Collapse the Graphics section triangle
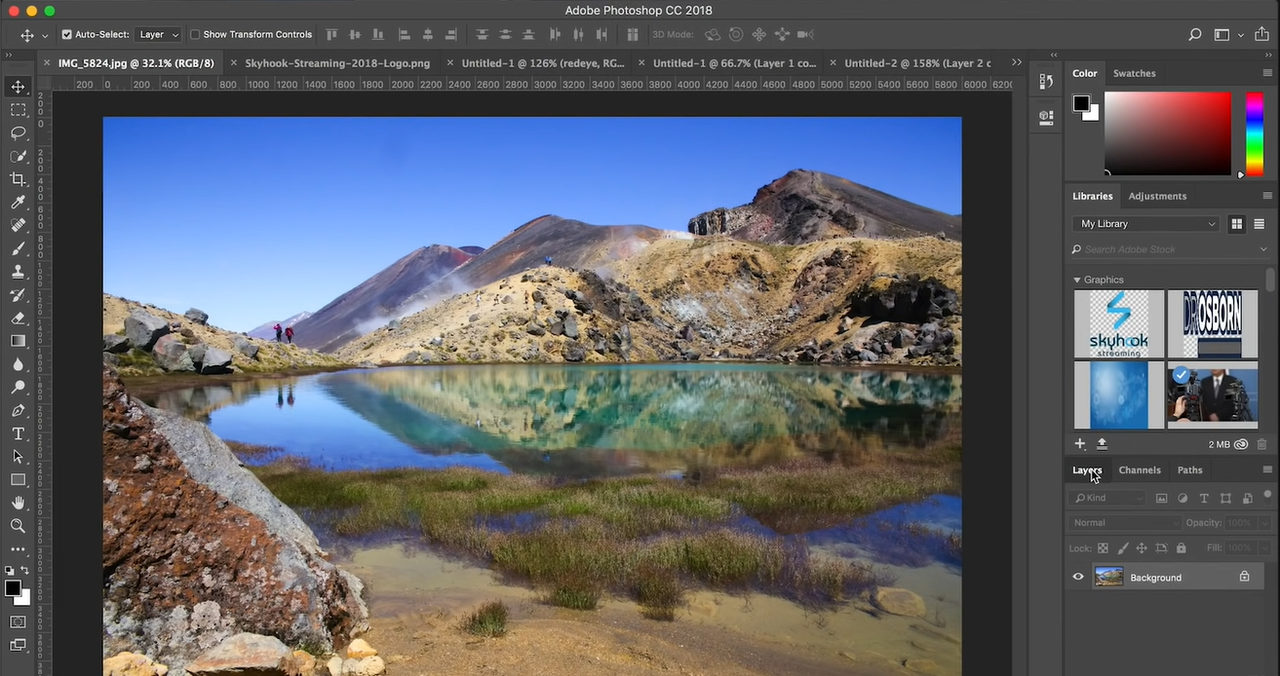Image resolution: width=1280 pixels, height=676 pixels. point(1077,280)
